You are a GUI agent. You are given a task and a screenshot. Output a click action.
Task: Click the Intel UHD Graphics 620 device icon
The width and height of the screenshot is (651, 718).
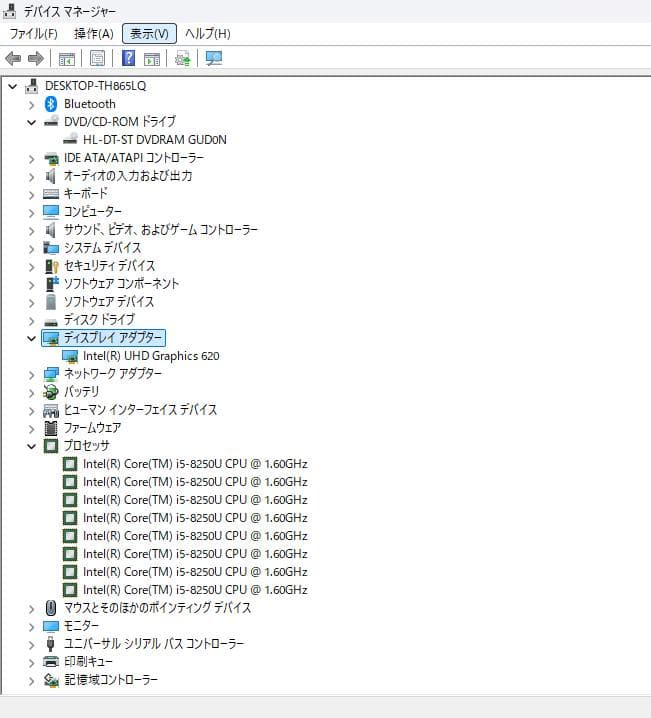click(70, 356)
